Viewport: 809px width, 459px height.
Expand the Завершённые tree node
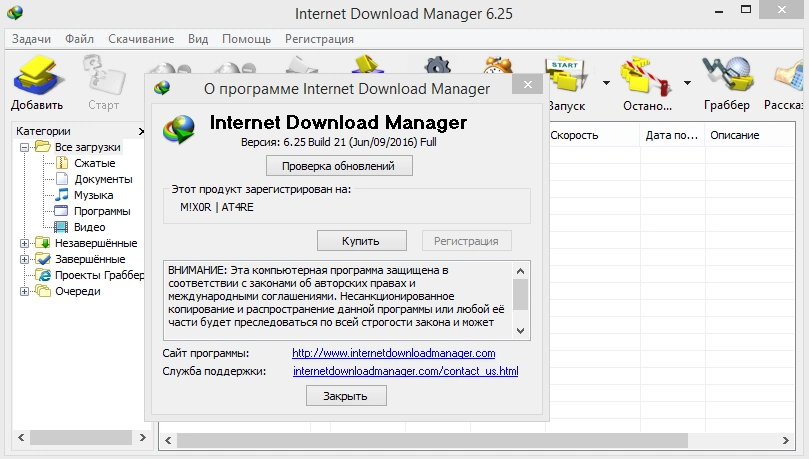point(24,259)
